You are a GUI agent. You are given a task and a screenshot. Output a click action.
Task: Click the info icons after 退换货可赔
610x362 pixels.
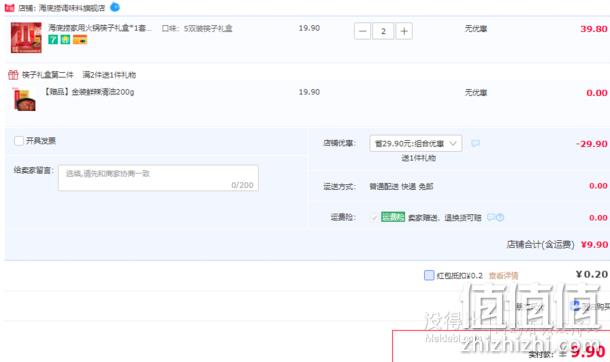tap(496, 217)
